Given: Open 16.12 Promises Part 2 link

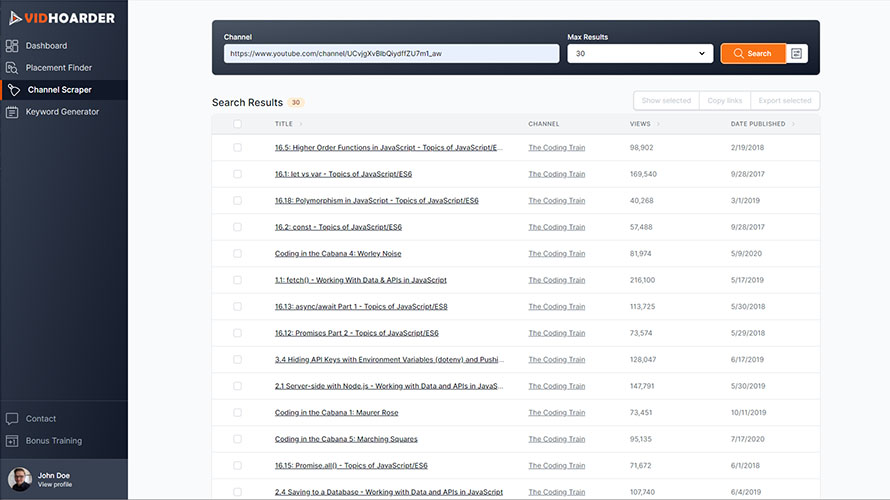Looking at the screenshot, I should pos(356,333).
